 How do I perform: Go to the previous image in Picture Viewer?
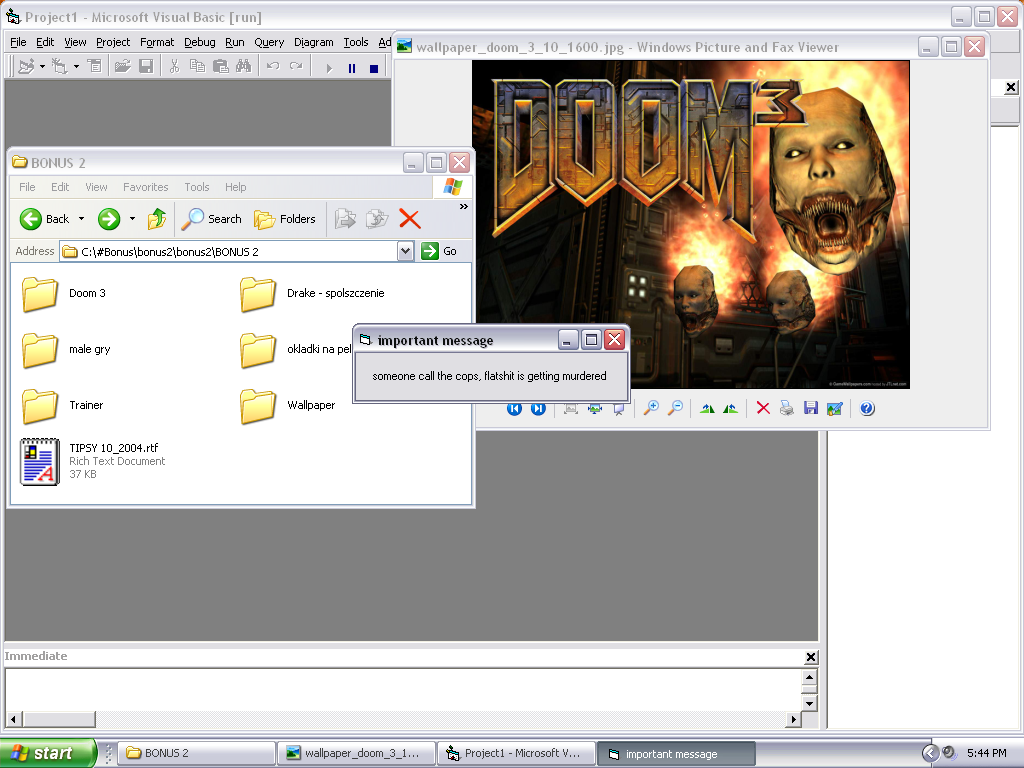pyautogui.click(x=515, y=409)
